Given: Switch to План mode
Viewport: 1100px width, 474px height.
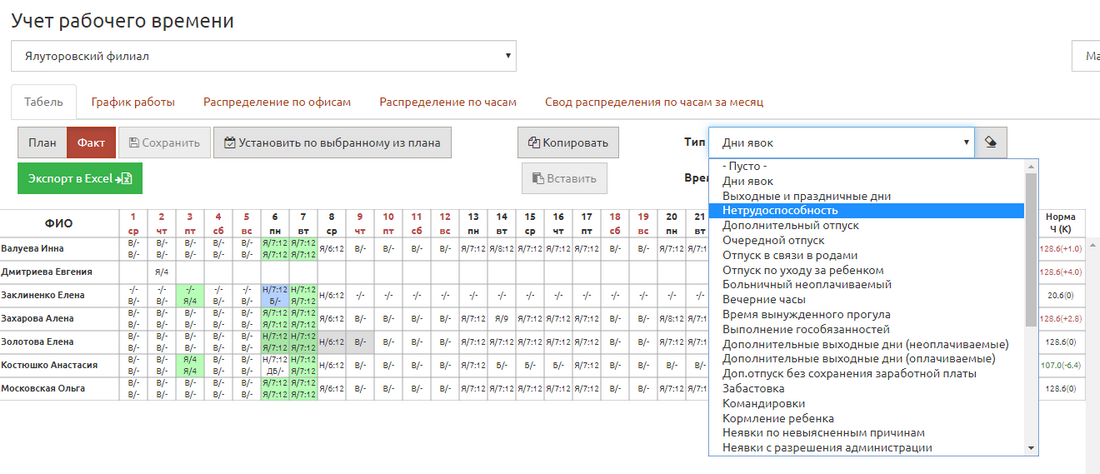Looking at the screenshot, I should click(x=42, y=142).
